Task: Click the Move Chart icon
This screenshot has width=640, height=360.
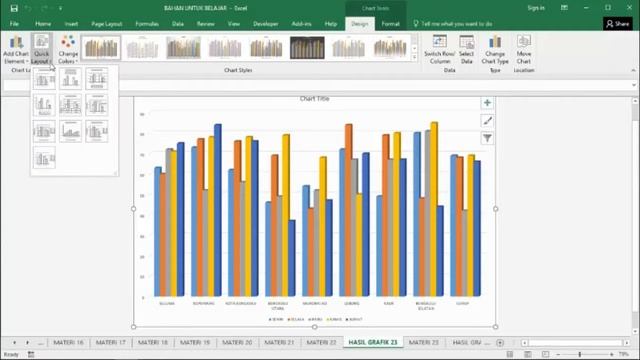Action: tap(524, 49)
